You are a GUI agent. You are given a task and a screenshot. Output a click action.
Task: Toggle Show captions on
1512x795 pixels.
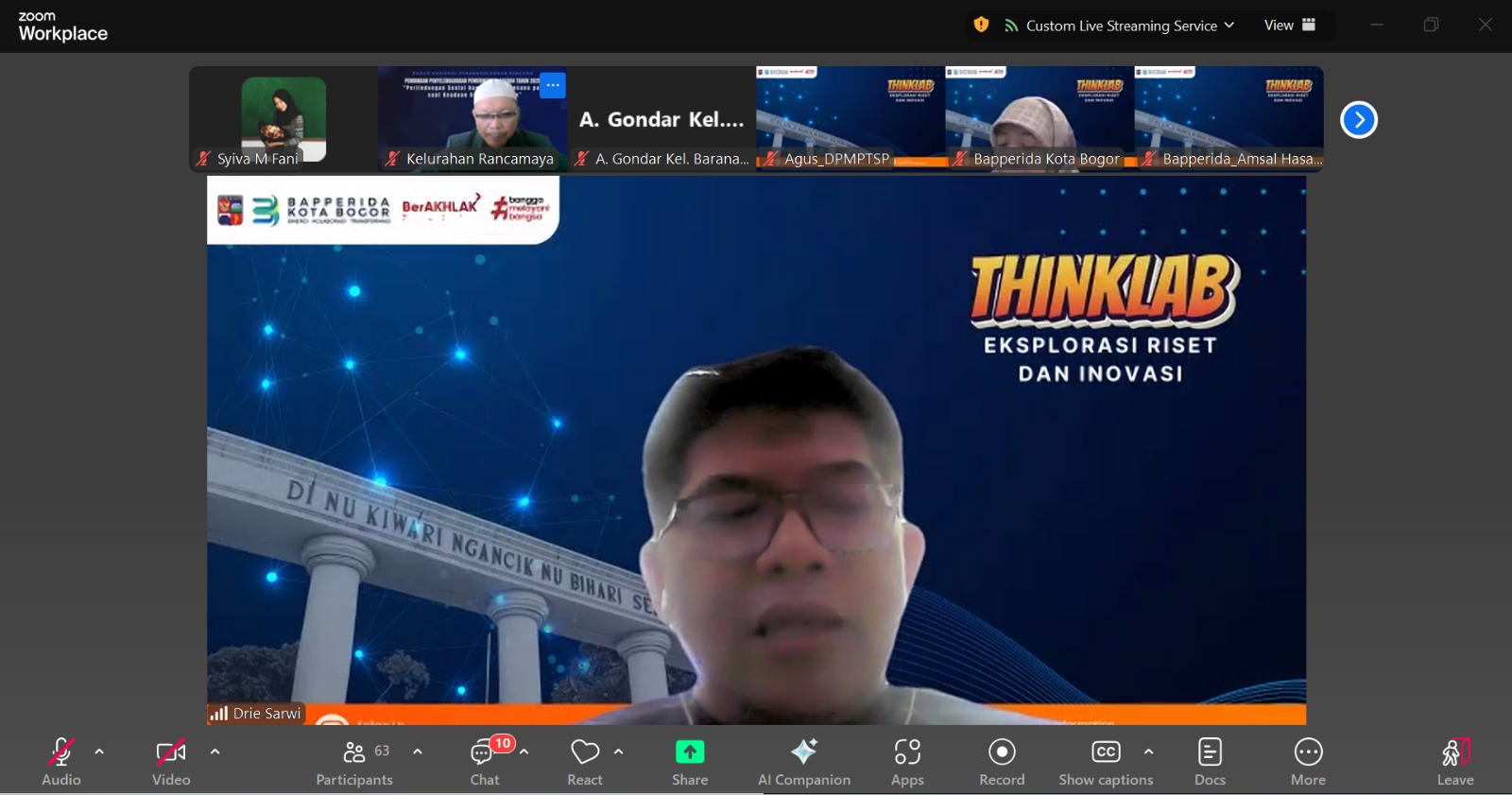tap(1106, 761)
